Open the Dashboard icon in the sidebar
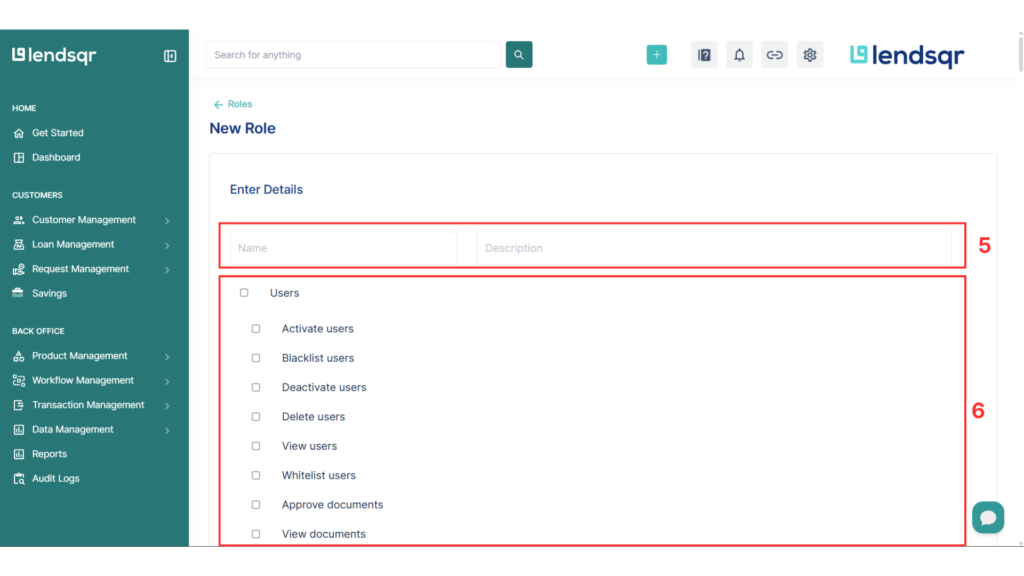Screen dimensions: 1024x576 click(20, 157)
